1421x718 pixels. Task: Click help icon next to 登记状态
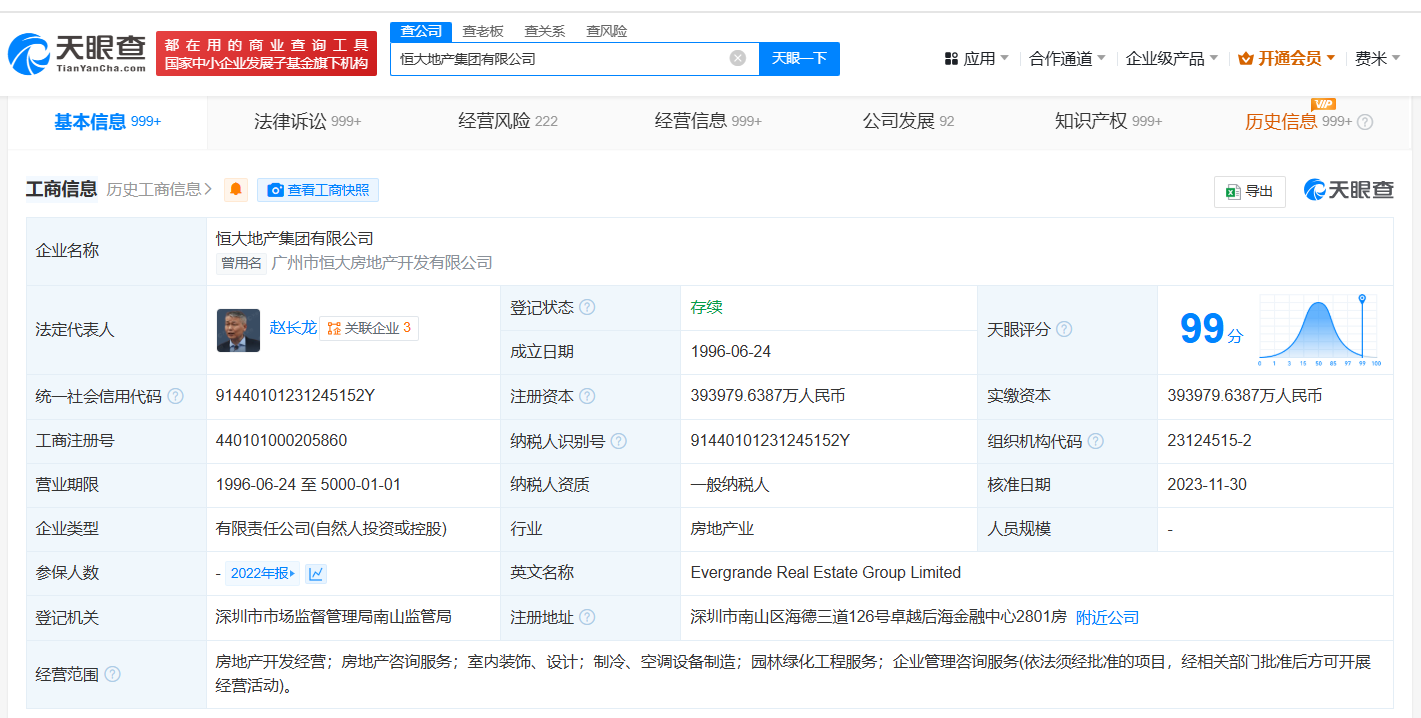[587, 307]
